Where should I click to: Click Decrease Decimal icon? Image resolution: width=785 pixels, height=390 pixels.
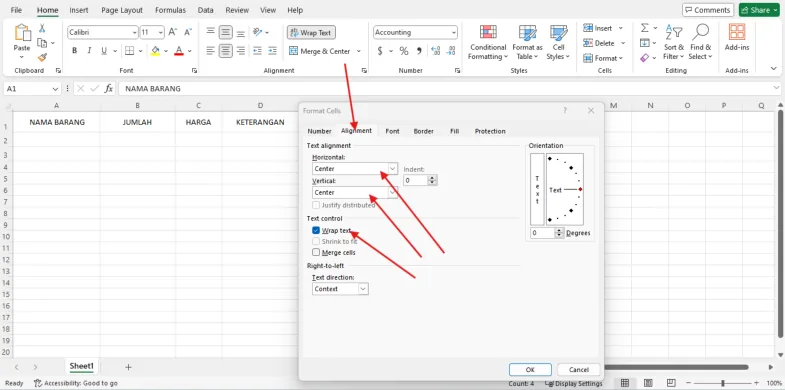[451, 51]
